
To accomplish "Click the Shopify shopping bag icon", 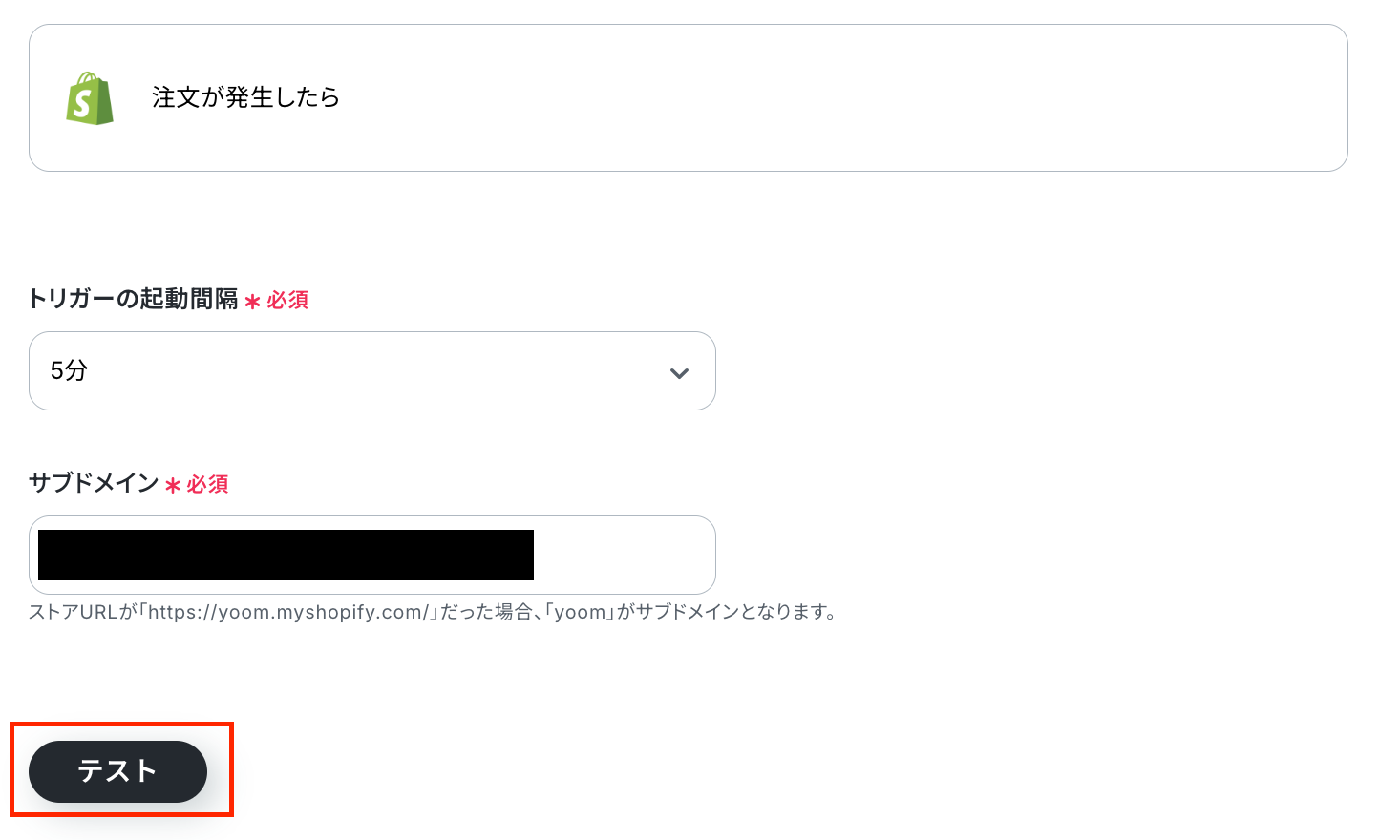I will 90,97.
